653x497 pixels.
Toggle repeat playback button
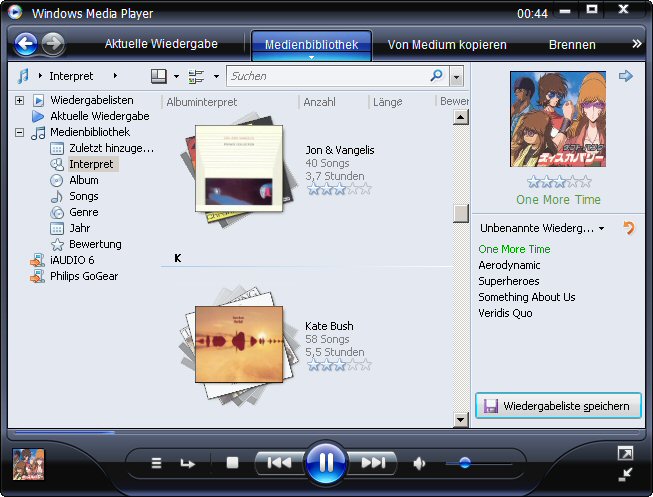(x=187, y=463)
